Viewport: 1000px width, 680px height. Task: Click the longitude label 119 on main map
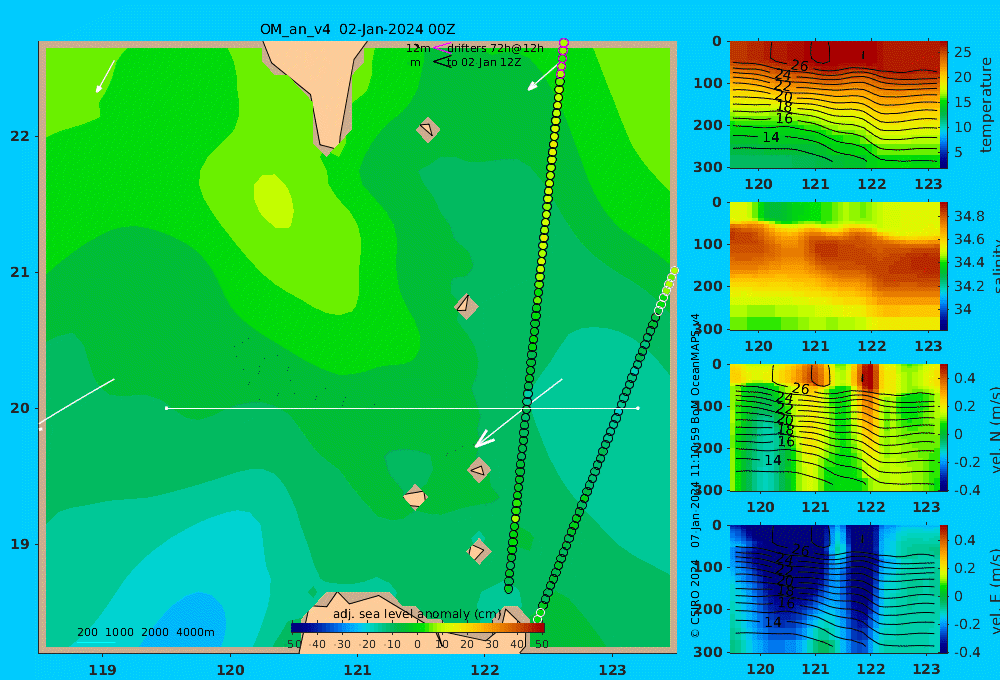coord(102,670)
